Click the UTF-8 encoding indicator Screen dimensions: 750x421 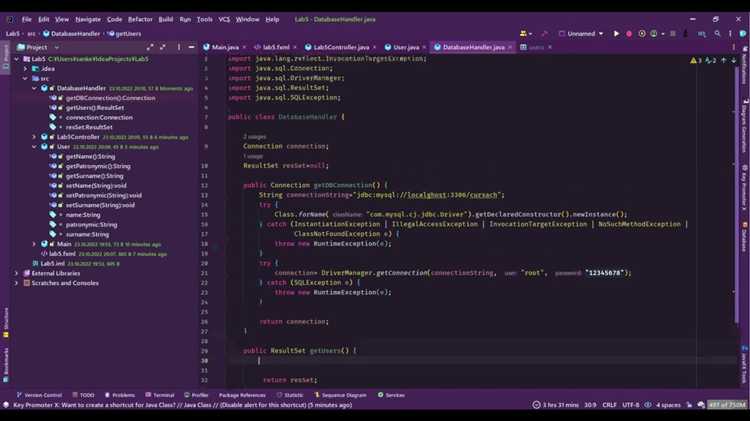tap(630, 405)
